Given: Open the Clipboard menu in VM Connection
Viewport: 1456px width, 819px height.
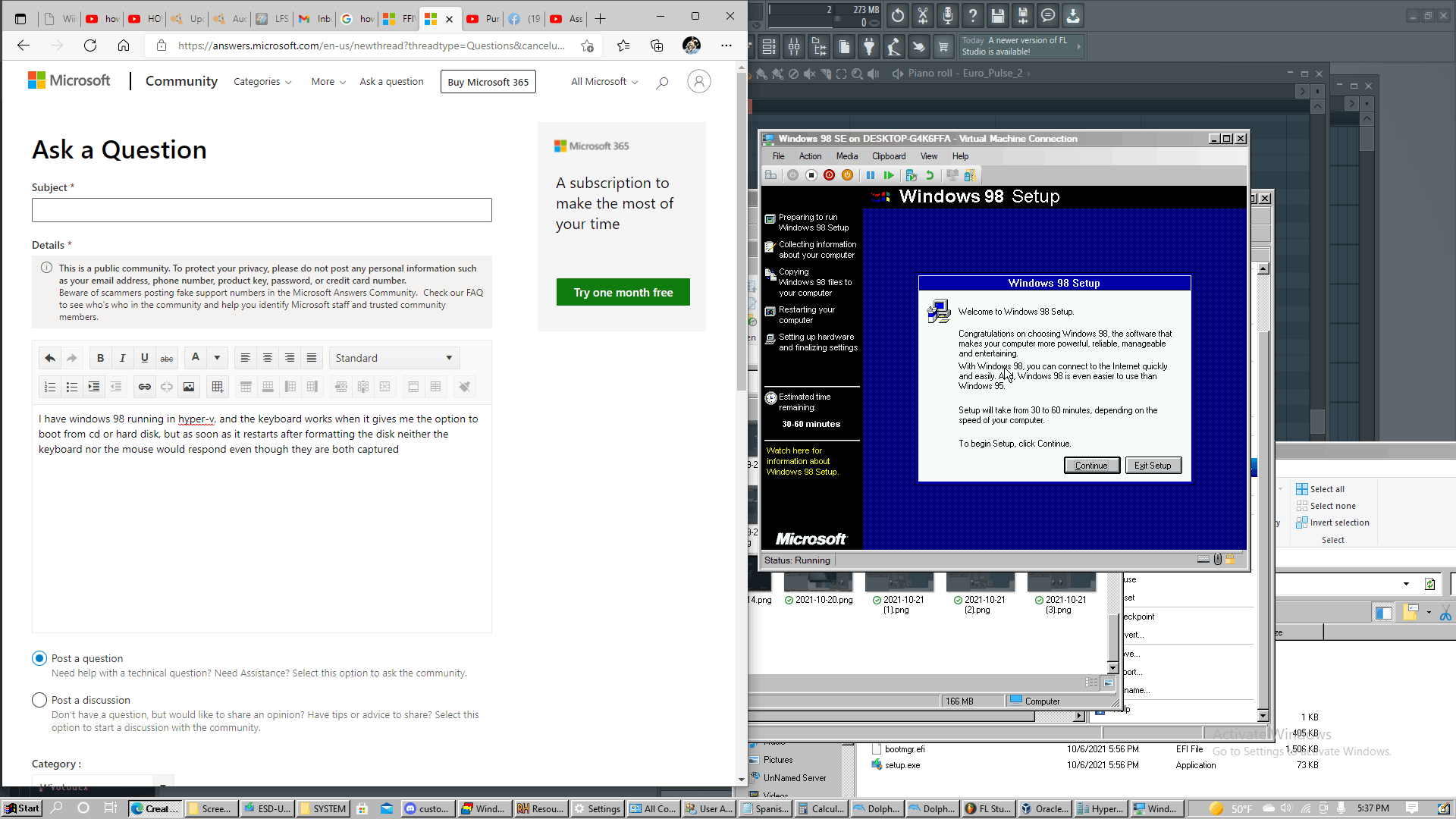Looking at the screenshot, I should (889, 156).
